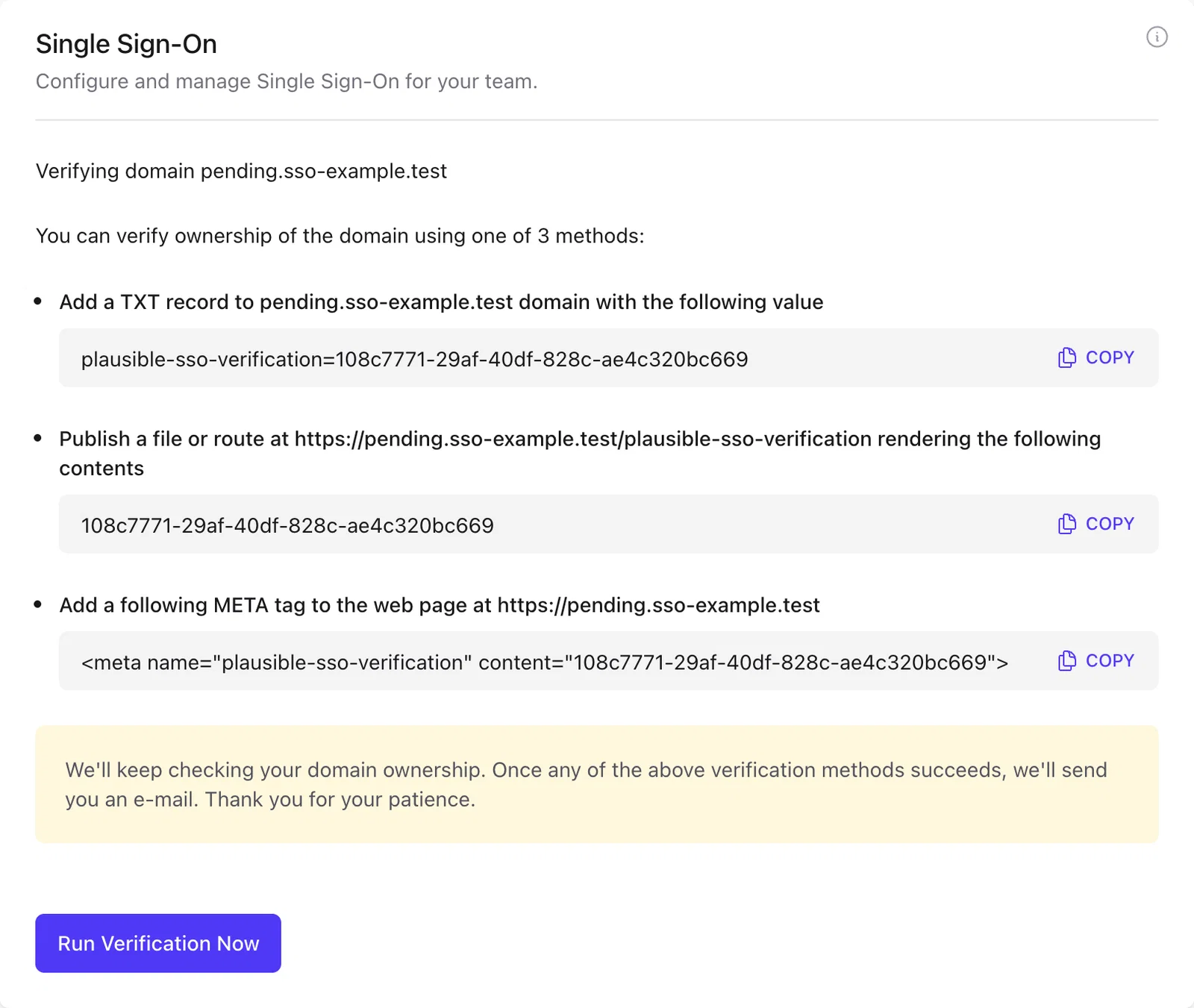Image resolution: width=1194 pixels, height=1008 pixels.
Task: Copy the TXT record verification value
Action: tap(1095, 358)
